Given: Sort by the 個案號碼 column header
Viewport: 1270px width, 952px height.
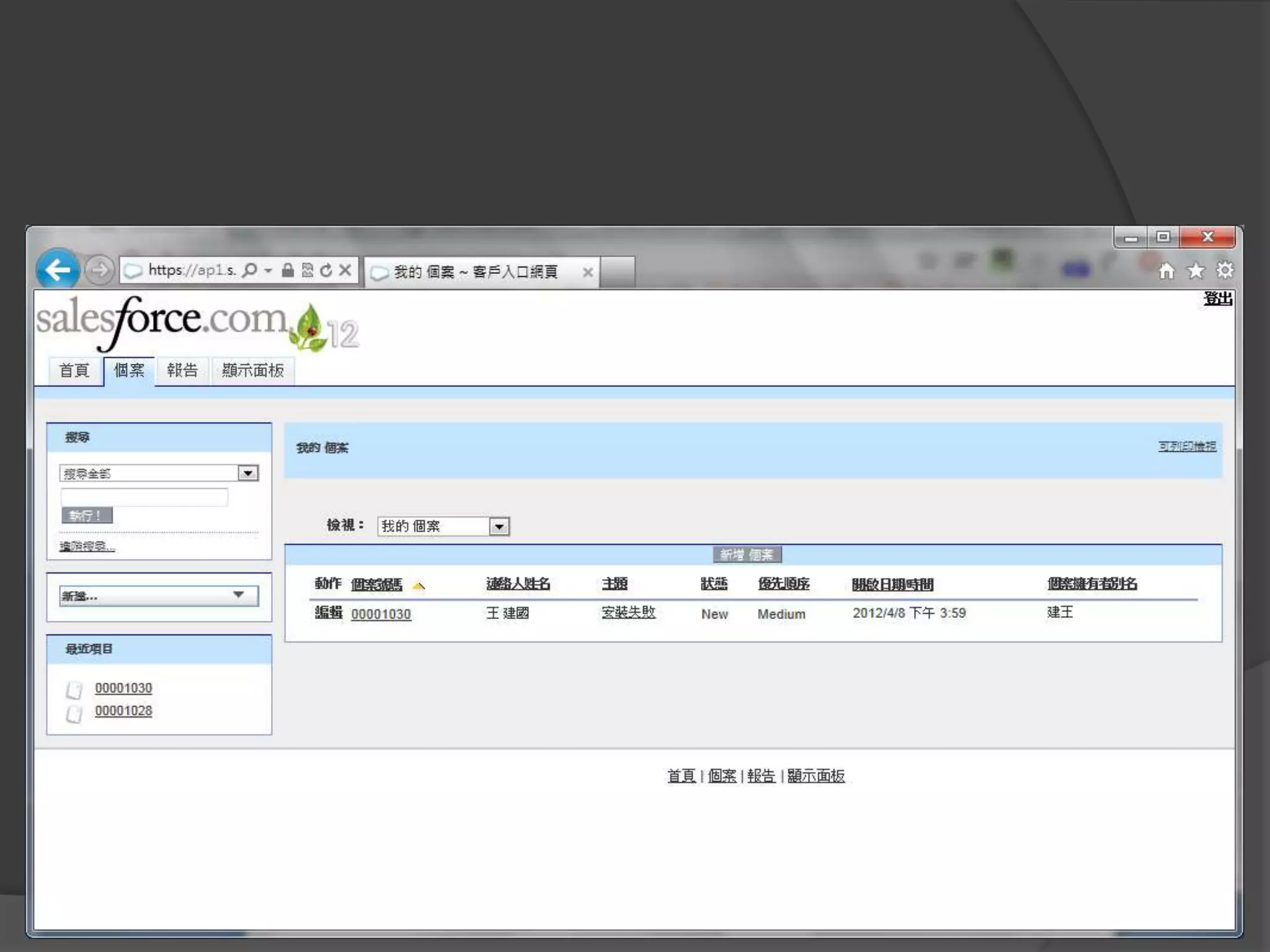Looking at the screenshot, I should (x=376, y=584).
